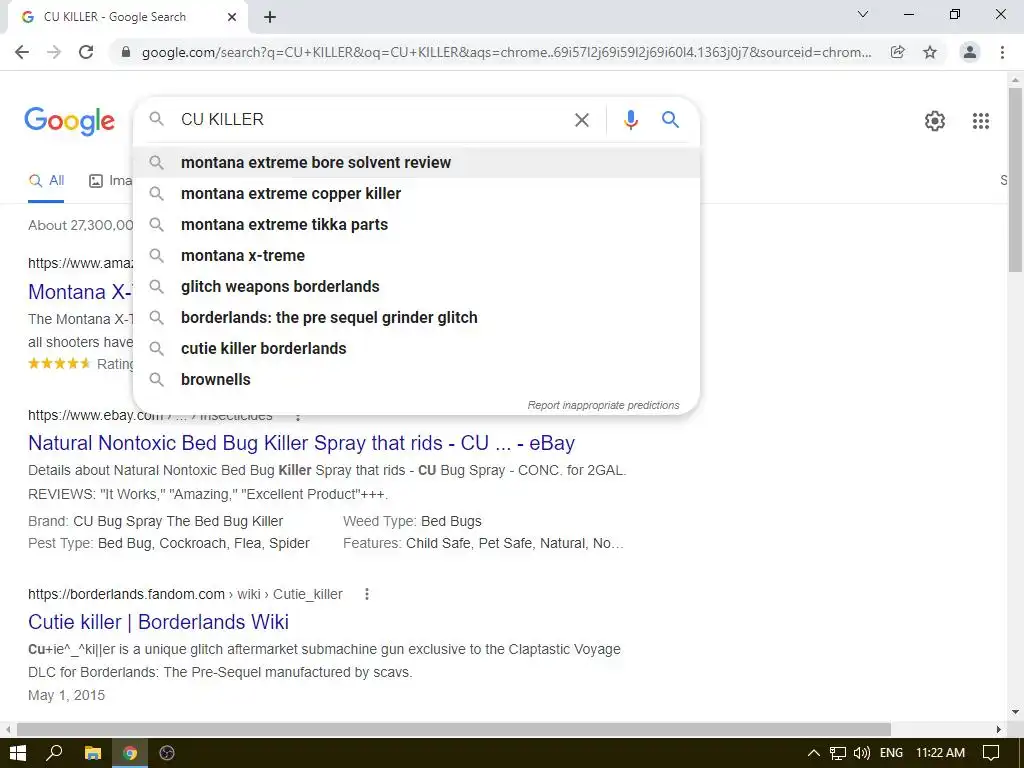Screen dimensions: 1024x768
Task: Click the browser back arrow
Action: pos(22,52)
